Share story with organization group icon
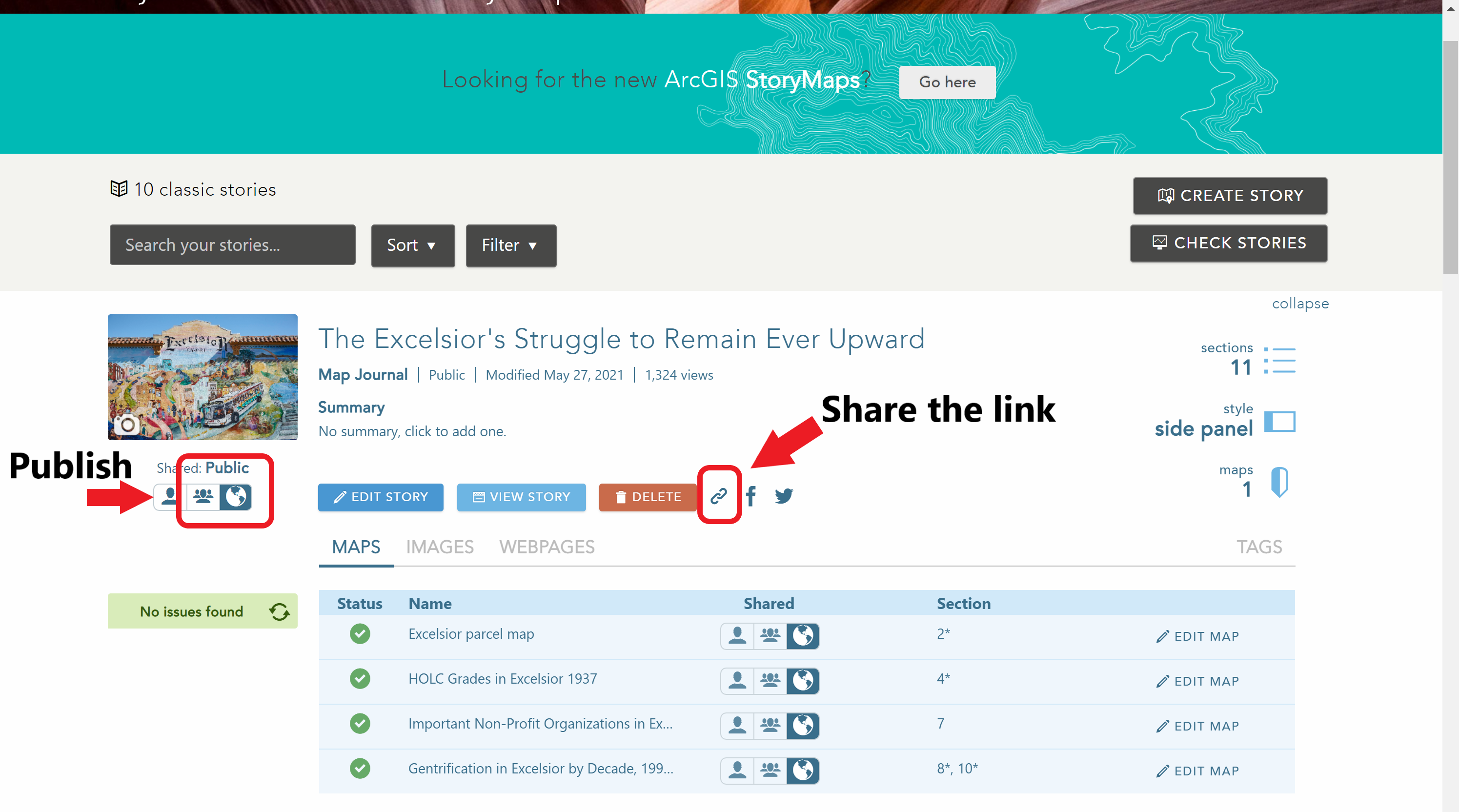The height and width of the screenshot is (812, 1459). coord(203,497)
